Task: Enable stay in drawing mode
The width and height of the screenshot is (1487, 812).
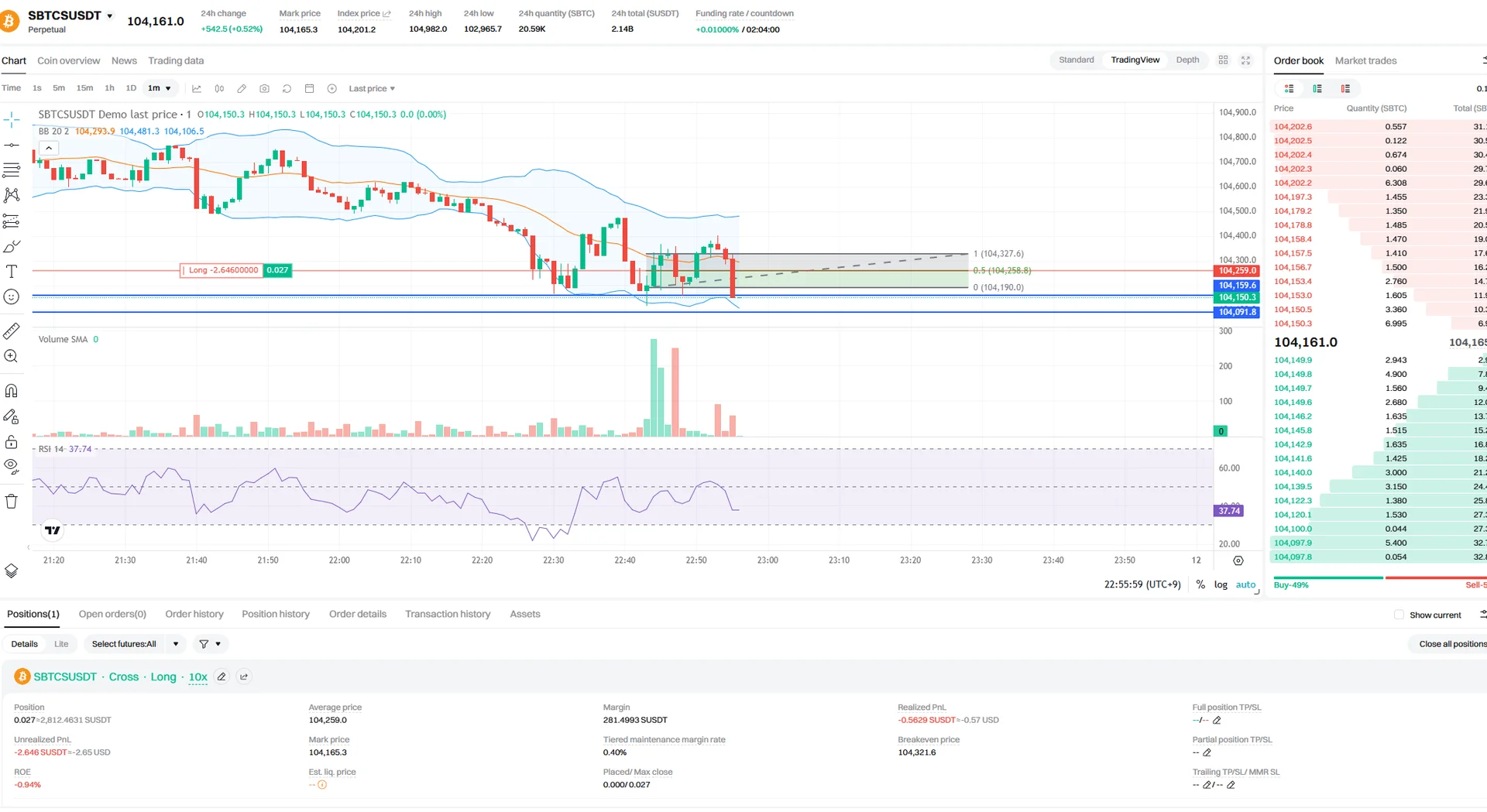Action: [12, 416]
